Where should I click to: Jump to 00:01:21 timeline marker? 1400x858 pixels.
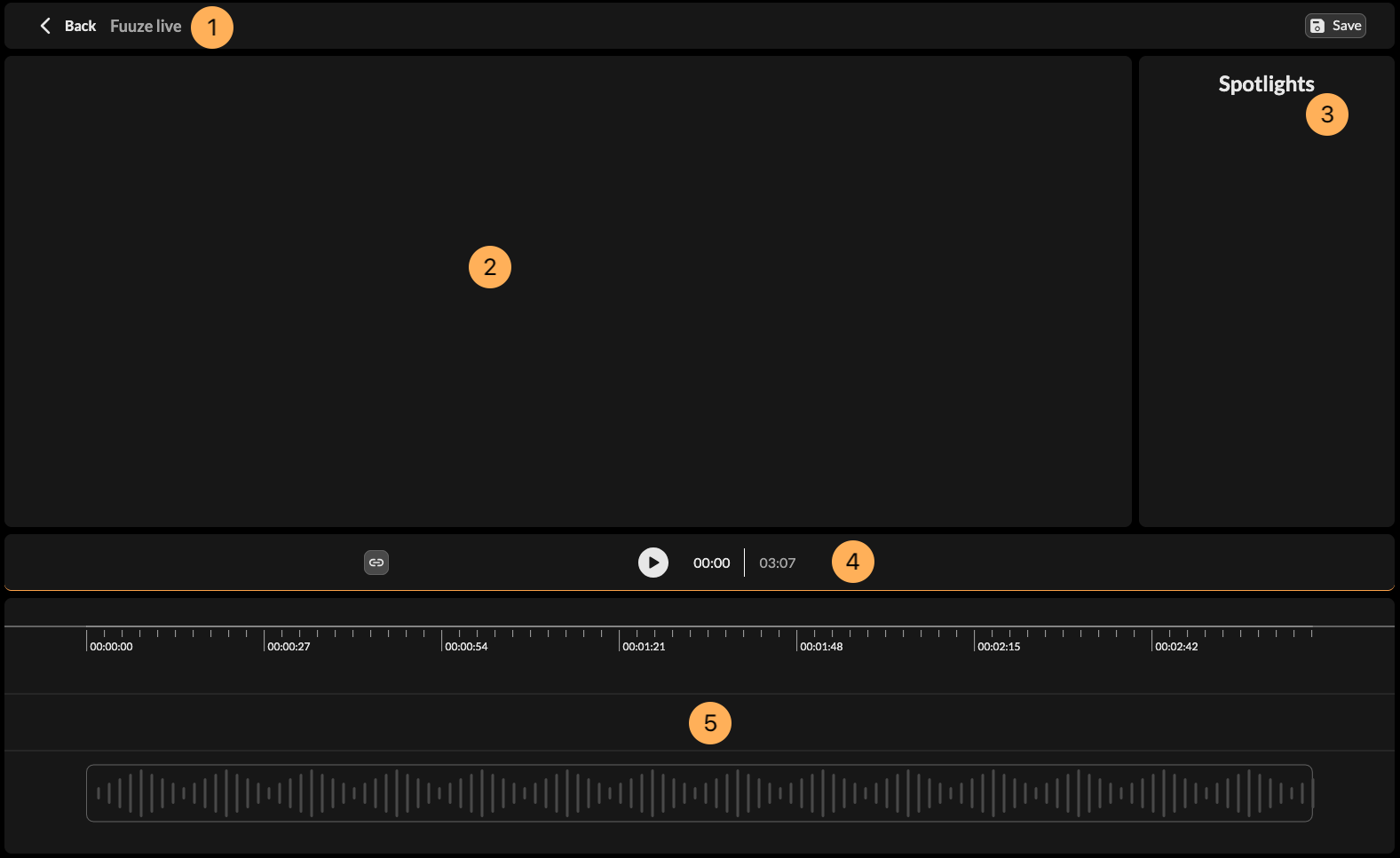644,647
